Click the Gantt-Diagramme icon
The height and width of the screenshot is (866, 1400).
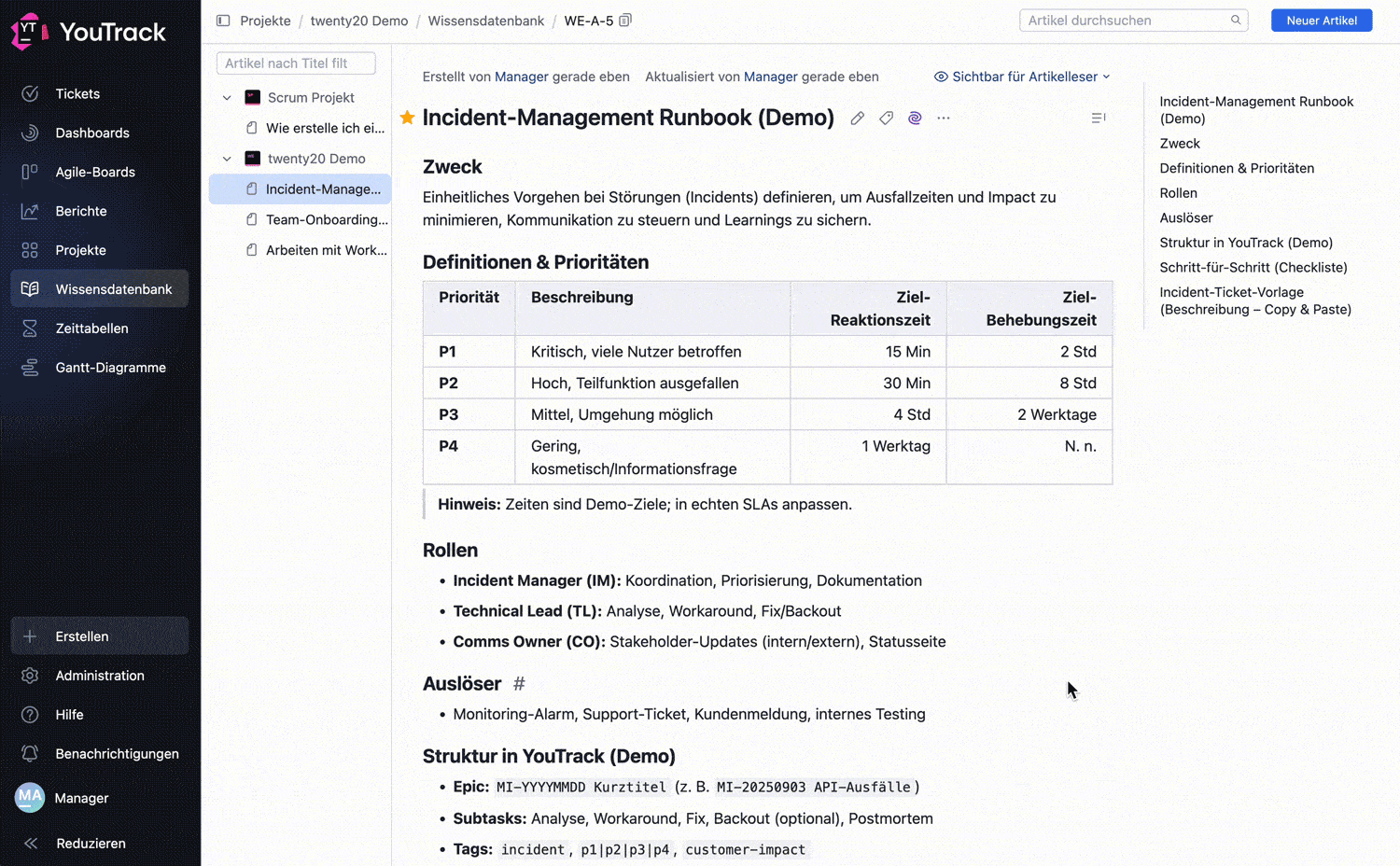pos(30,368)
